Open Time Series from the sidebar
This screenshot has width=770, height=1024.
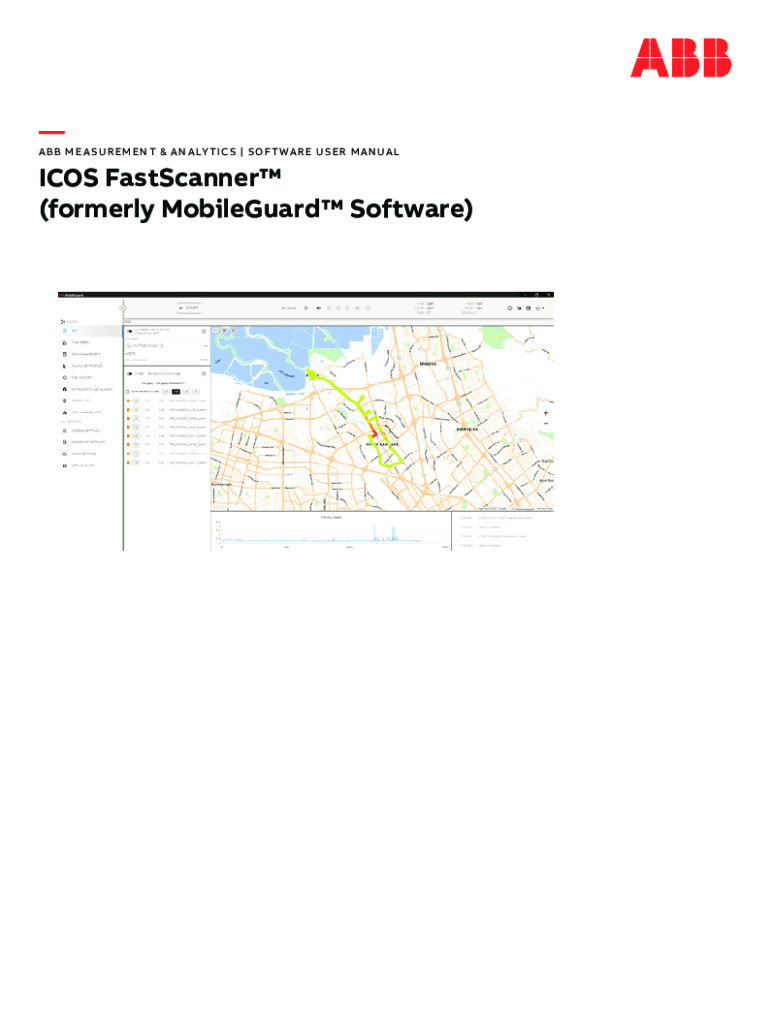click(65, 342)
